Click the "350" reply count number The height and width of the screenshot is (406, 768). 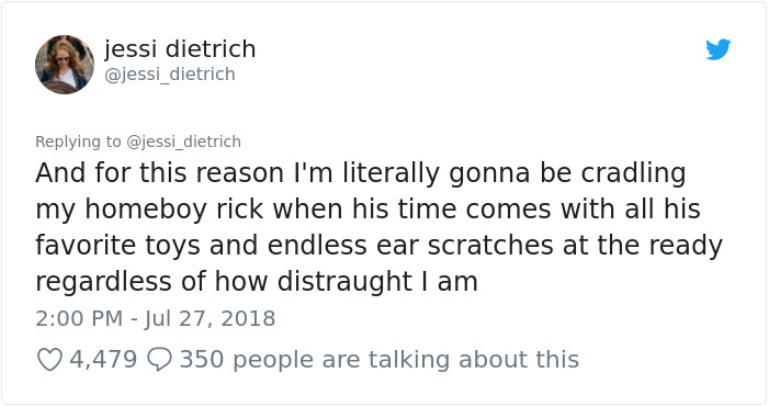coord(201,359)
